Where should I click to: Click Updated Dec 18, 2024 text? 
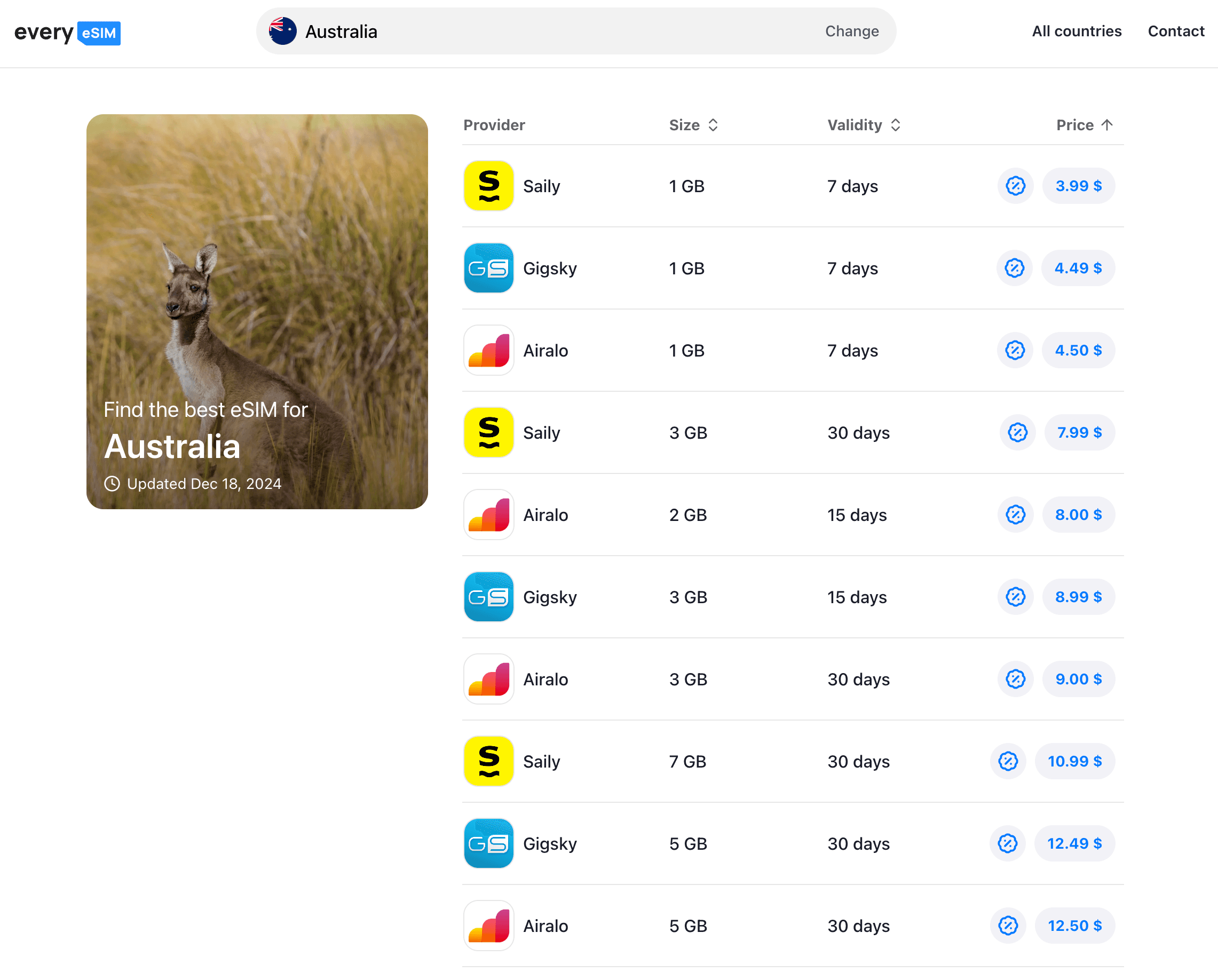(204, 484)
